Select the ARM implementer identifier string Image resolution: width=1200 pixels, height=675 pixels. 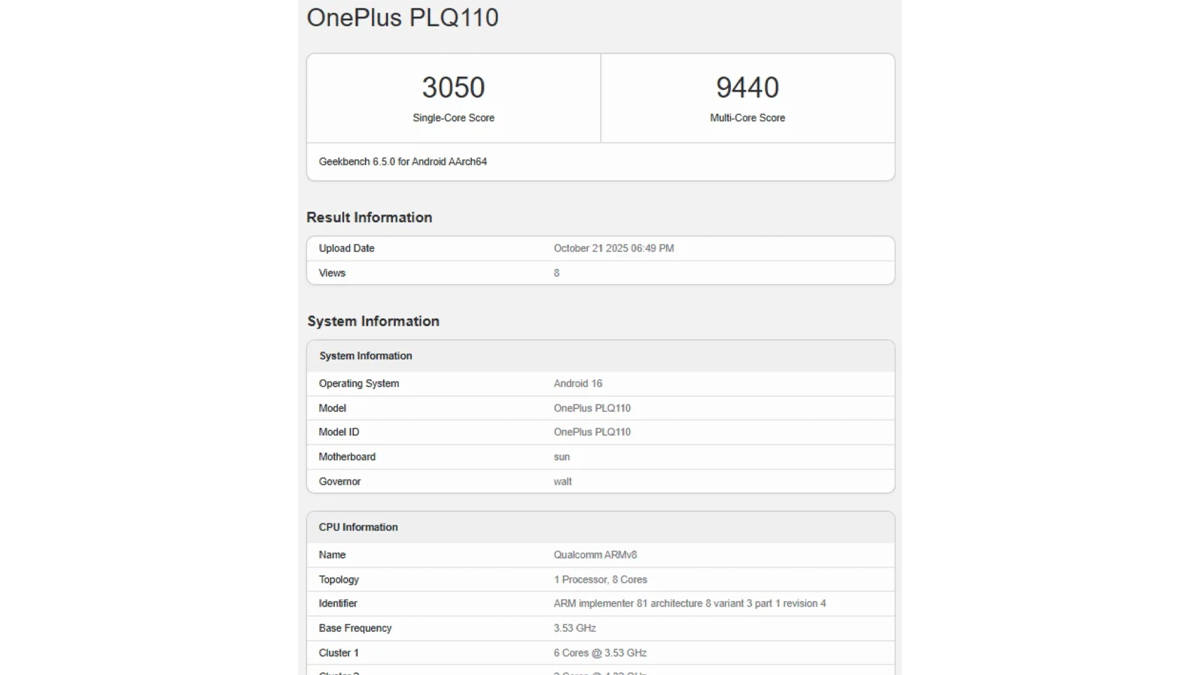(689, 604)
